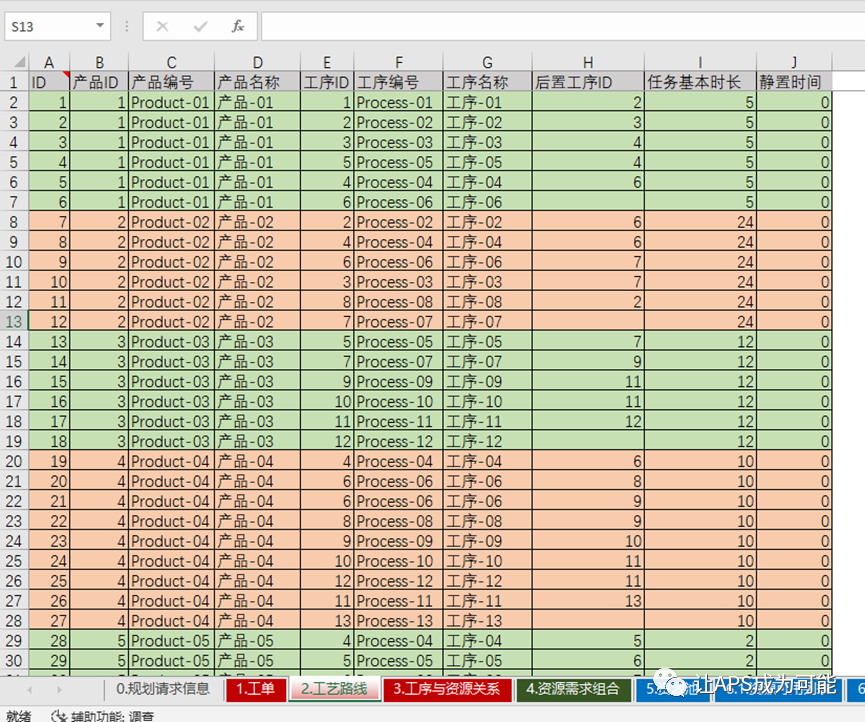Click Process-12 cell in row 26

tap(399, 581)
